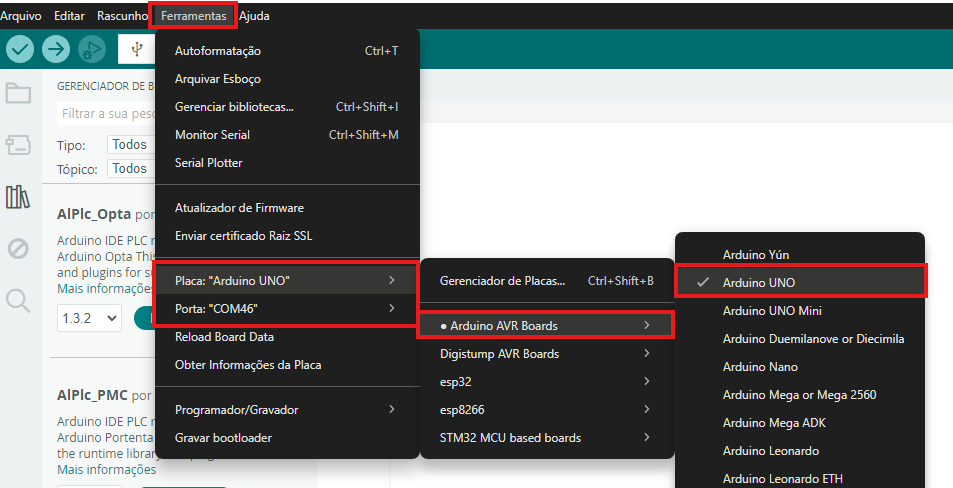
Task: Open the Library Manager books icon
Action: click(18, 197)
